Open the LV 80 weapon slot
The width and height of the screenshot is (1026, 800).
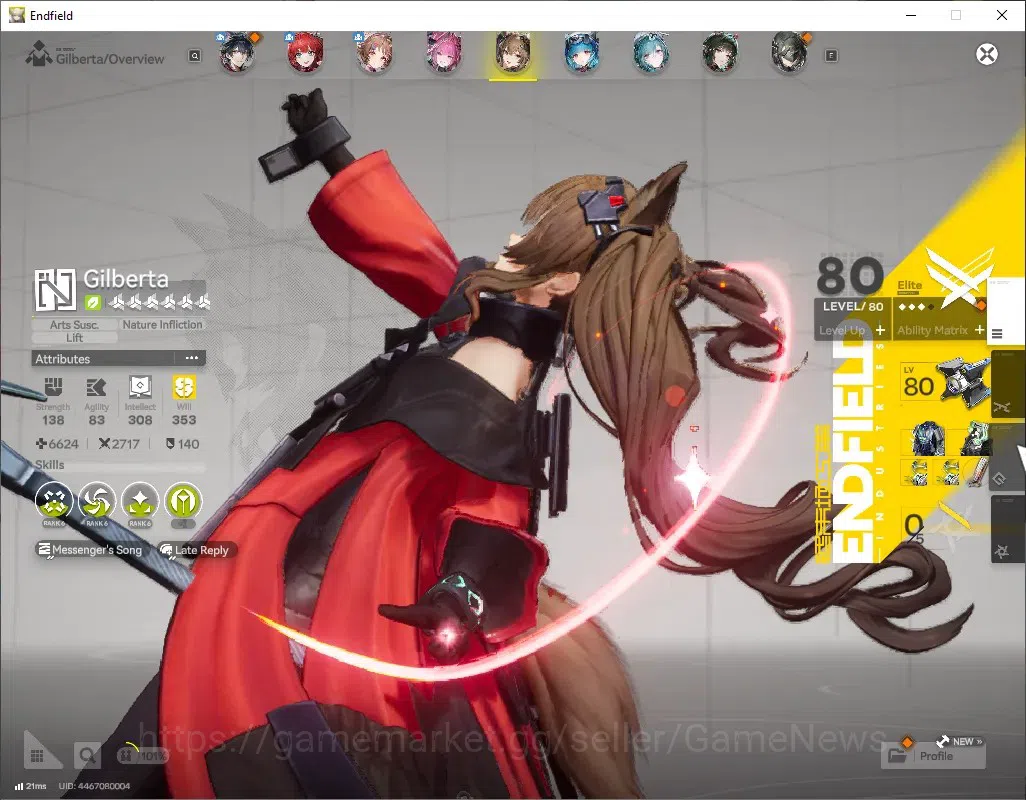coord(944,384)
